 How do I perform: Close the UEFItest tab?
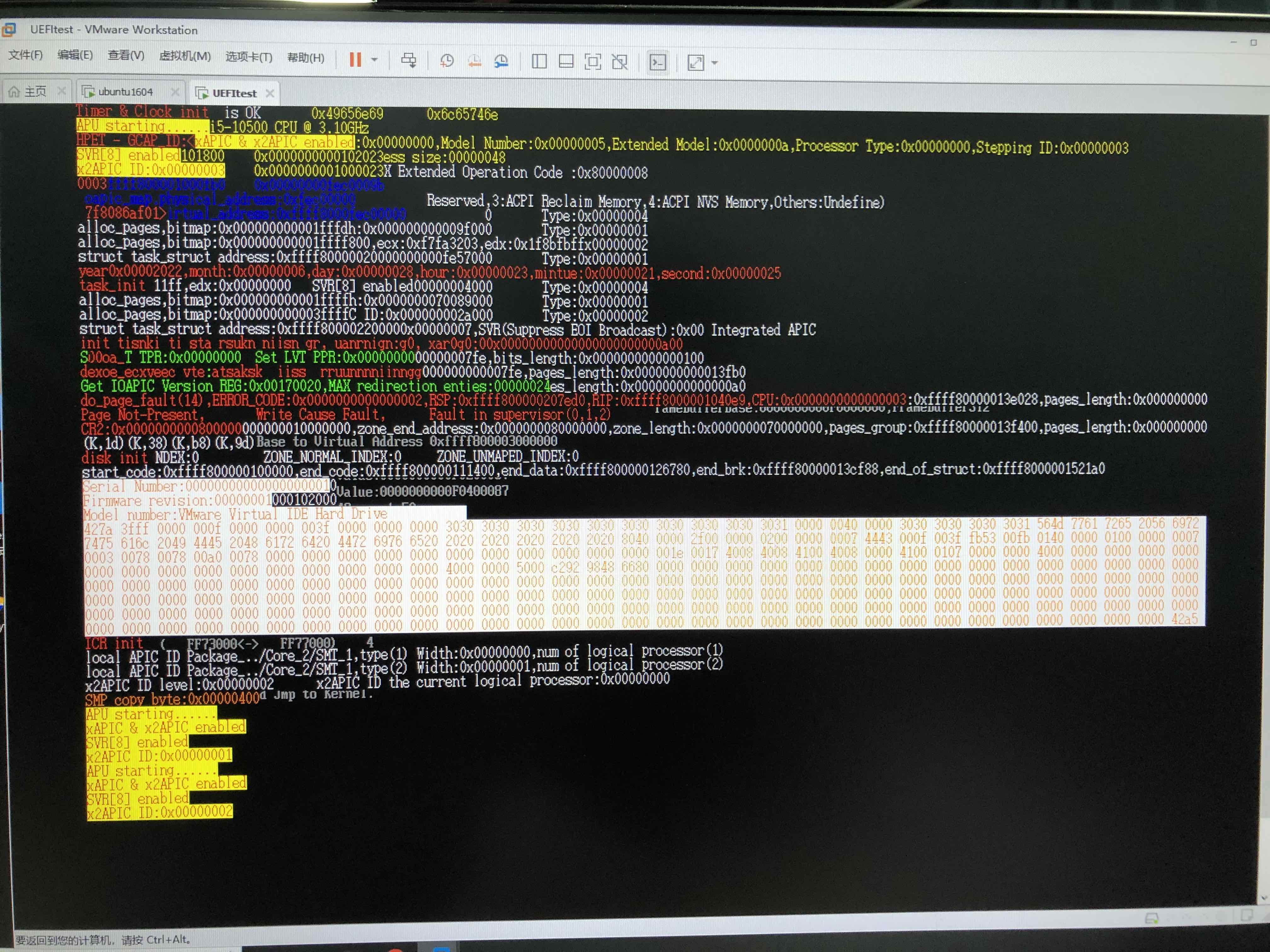pyautogui.click(x=270, y=93)
